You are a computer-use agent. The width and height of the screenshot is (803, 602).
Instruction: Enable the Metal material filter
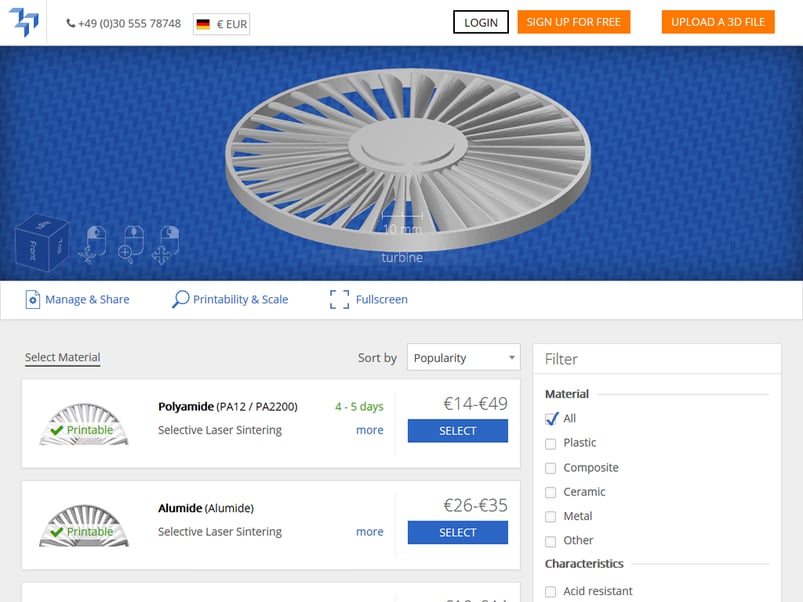coord(551,517)
